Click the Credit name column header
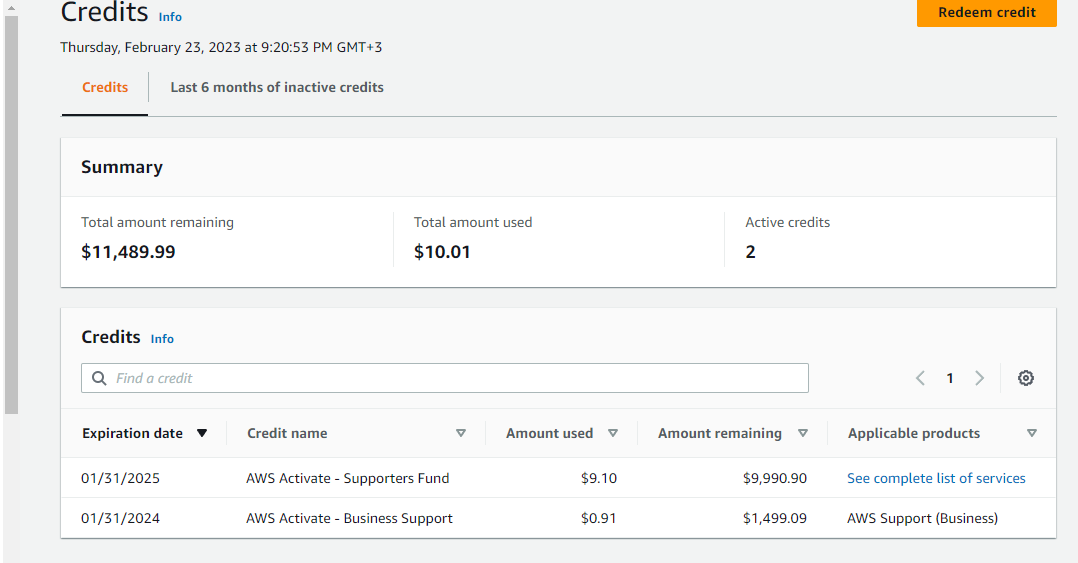1078x563 pixels. (287, 434)
